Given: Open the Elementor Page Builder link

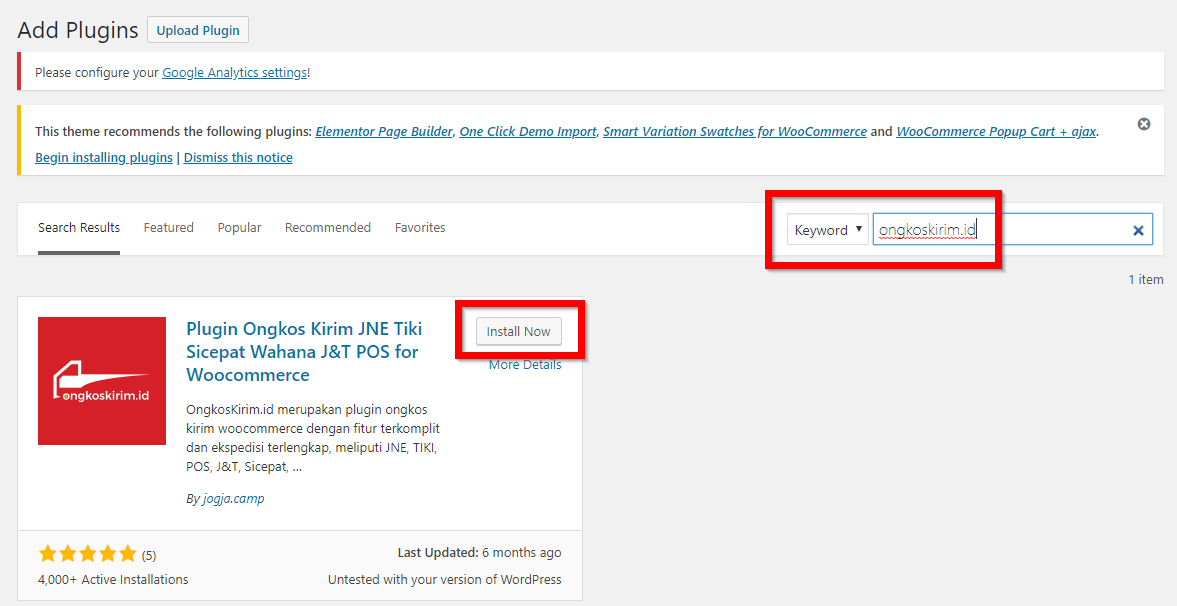Looking at the screenshot, I should click(384, 131).
